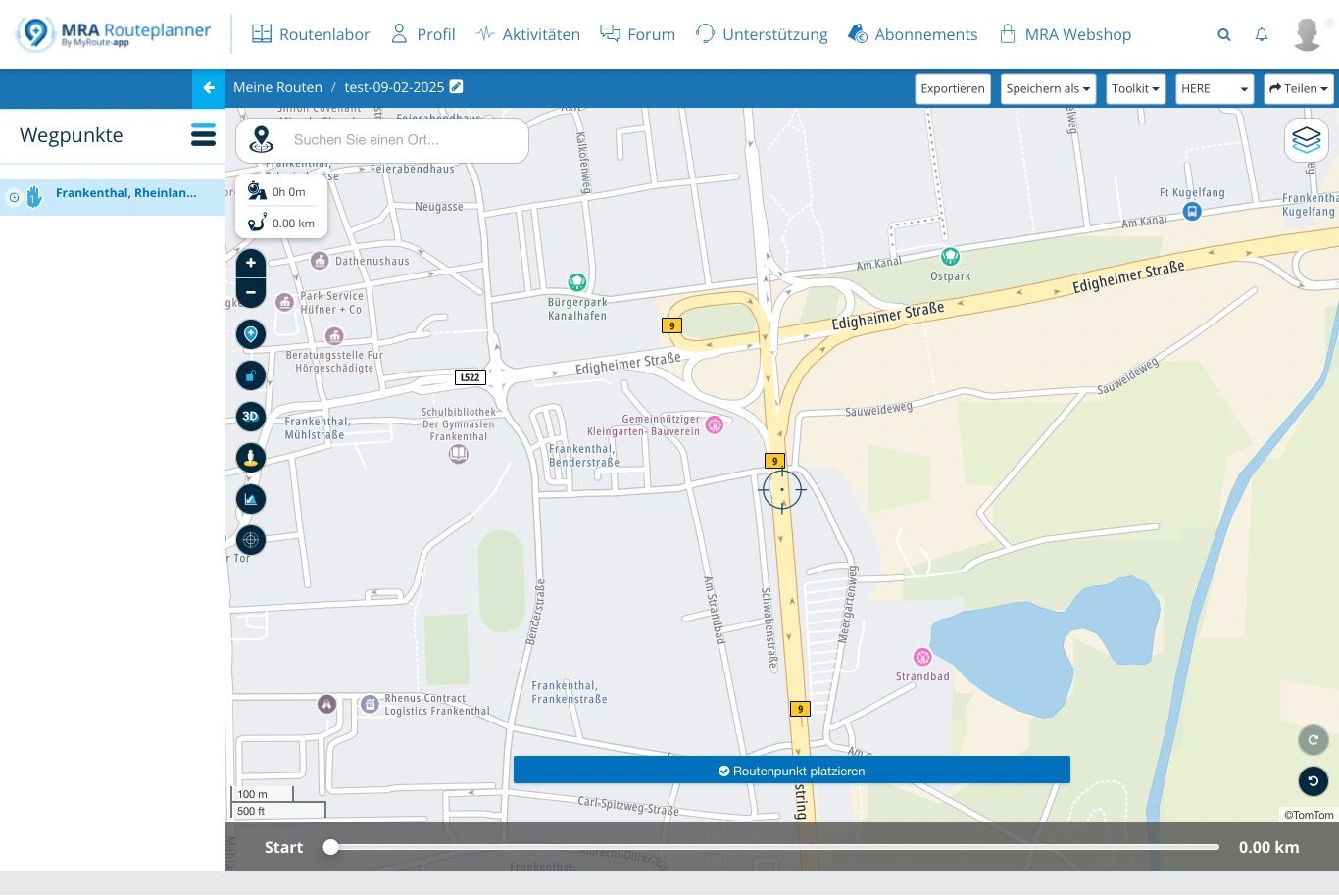Activate the street view figure tool
Image resolution: width=1339 pixels, height=896 pixels.
coord(251,458)
